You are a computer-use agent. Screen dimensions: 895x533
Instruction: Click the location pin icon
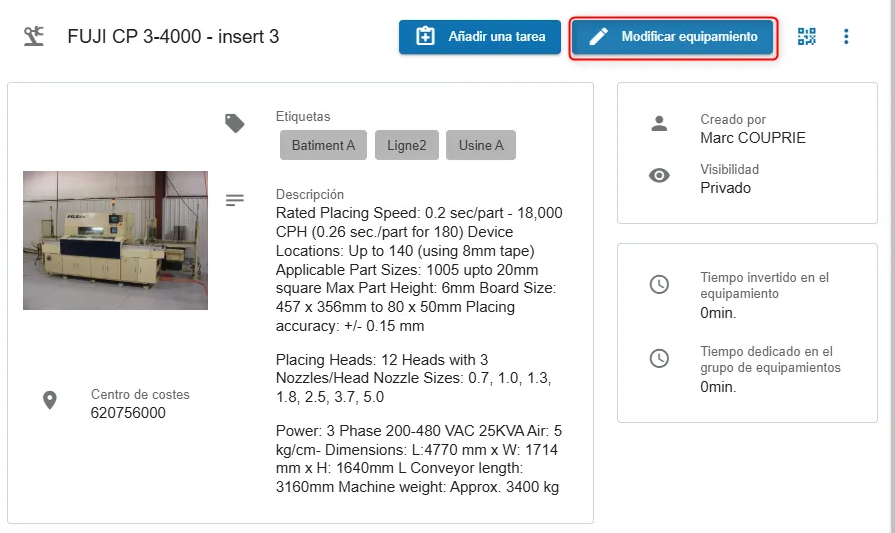coord(50,401)
